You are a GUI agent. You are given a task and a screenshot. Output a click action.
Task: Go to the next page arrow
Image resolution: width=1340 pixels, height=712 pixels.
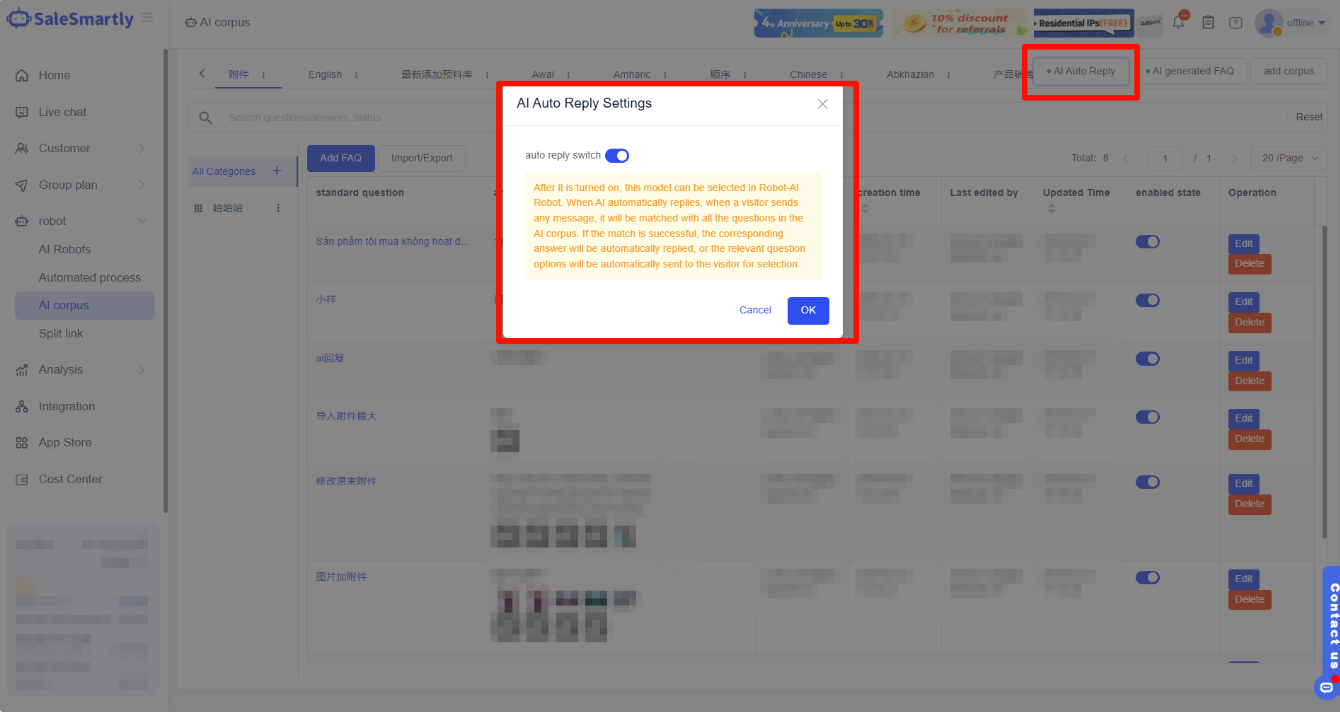point(1235,158)
